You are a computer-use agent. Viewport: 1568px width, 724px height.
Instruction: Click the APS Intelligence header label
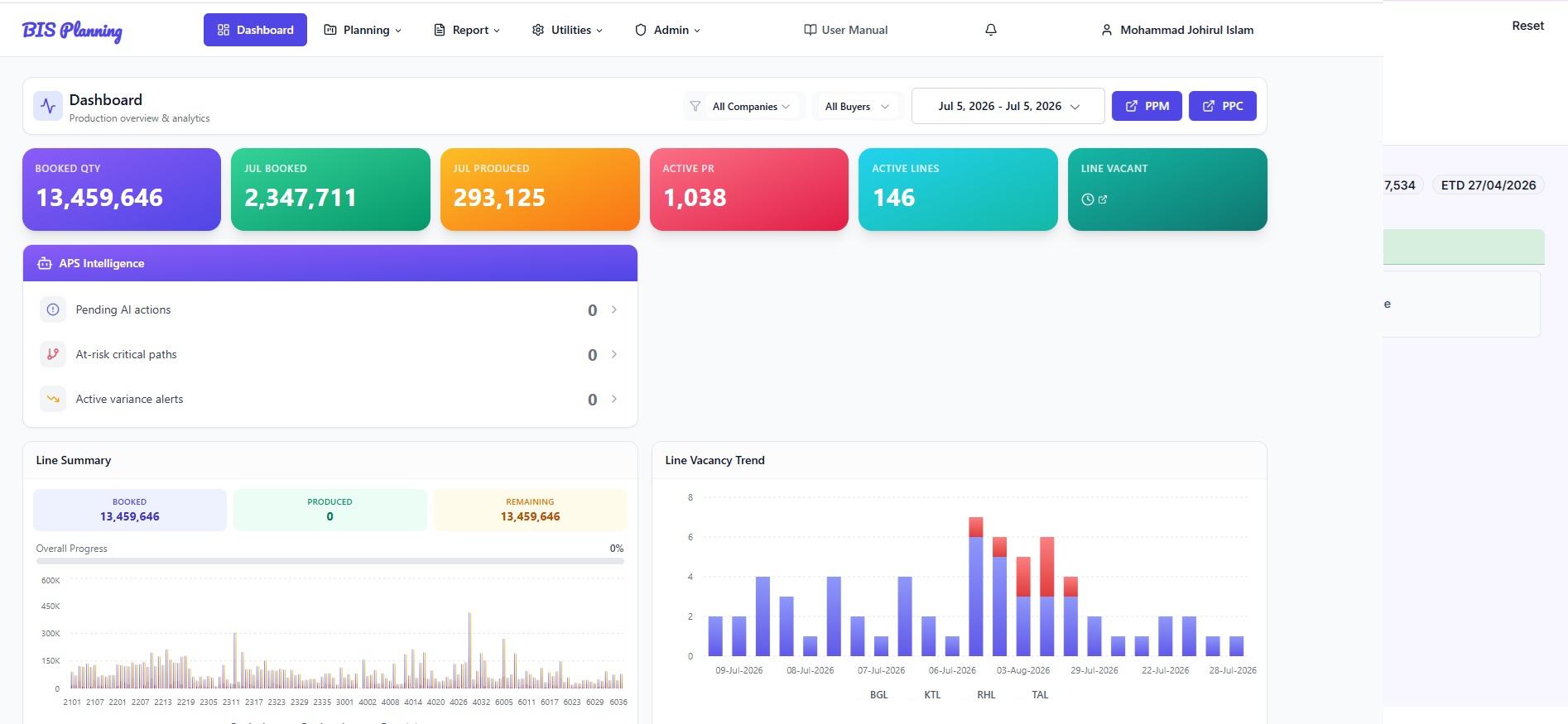(102, 263)
